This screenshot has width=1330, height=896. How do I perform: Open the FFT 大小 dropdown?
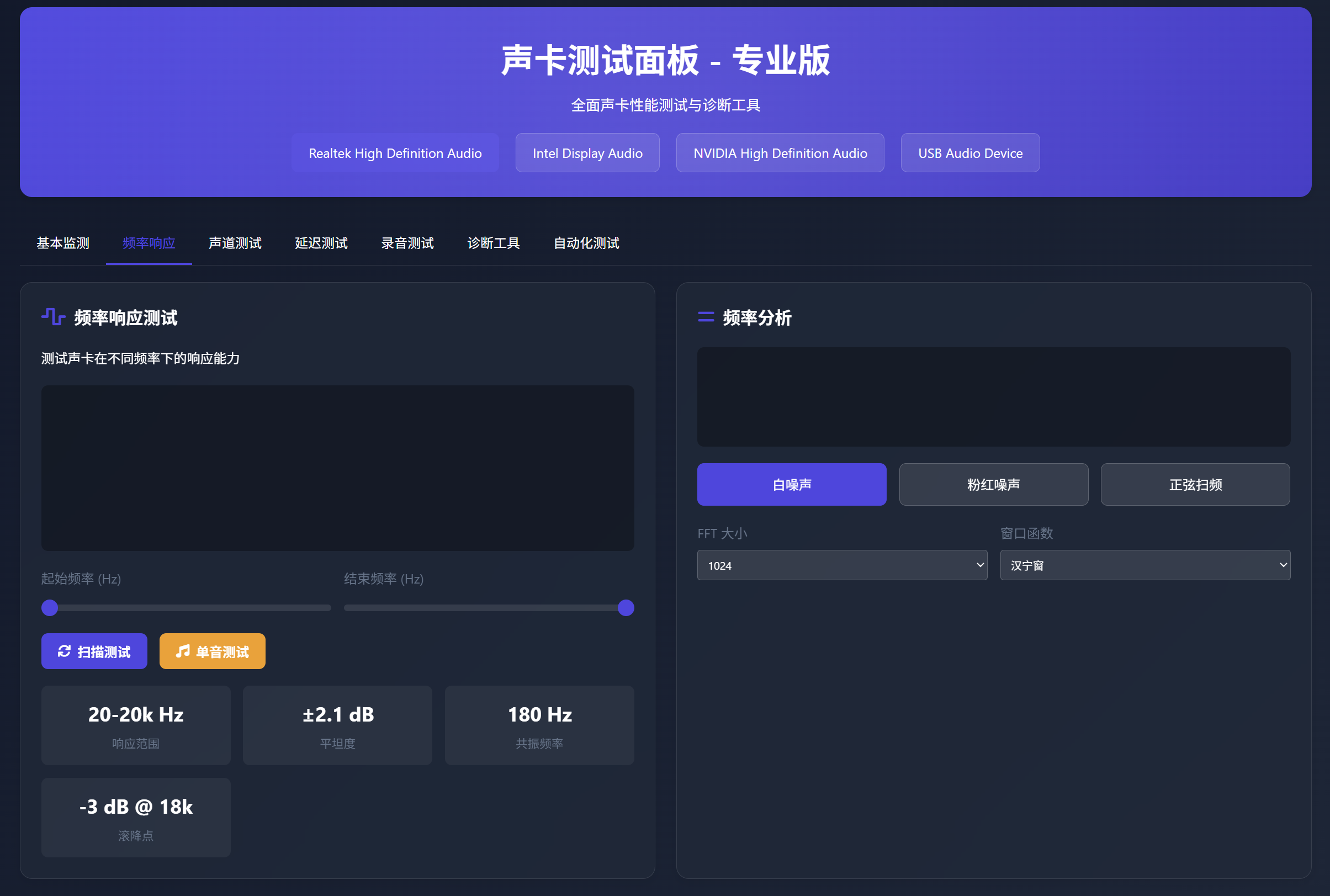click(x=841, y=565)
